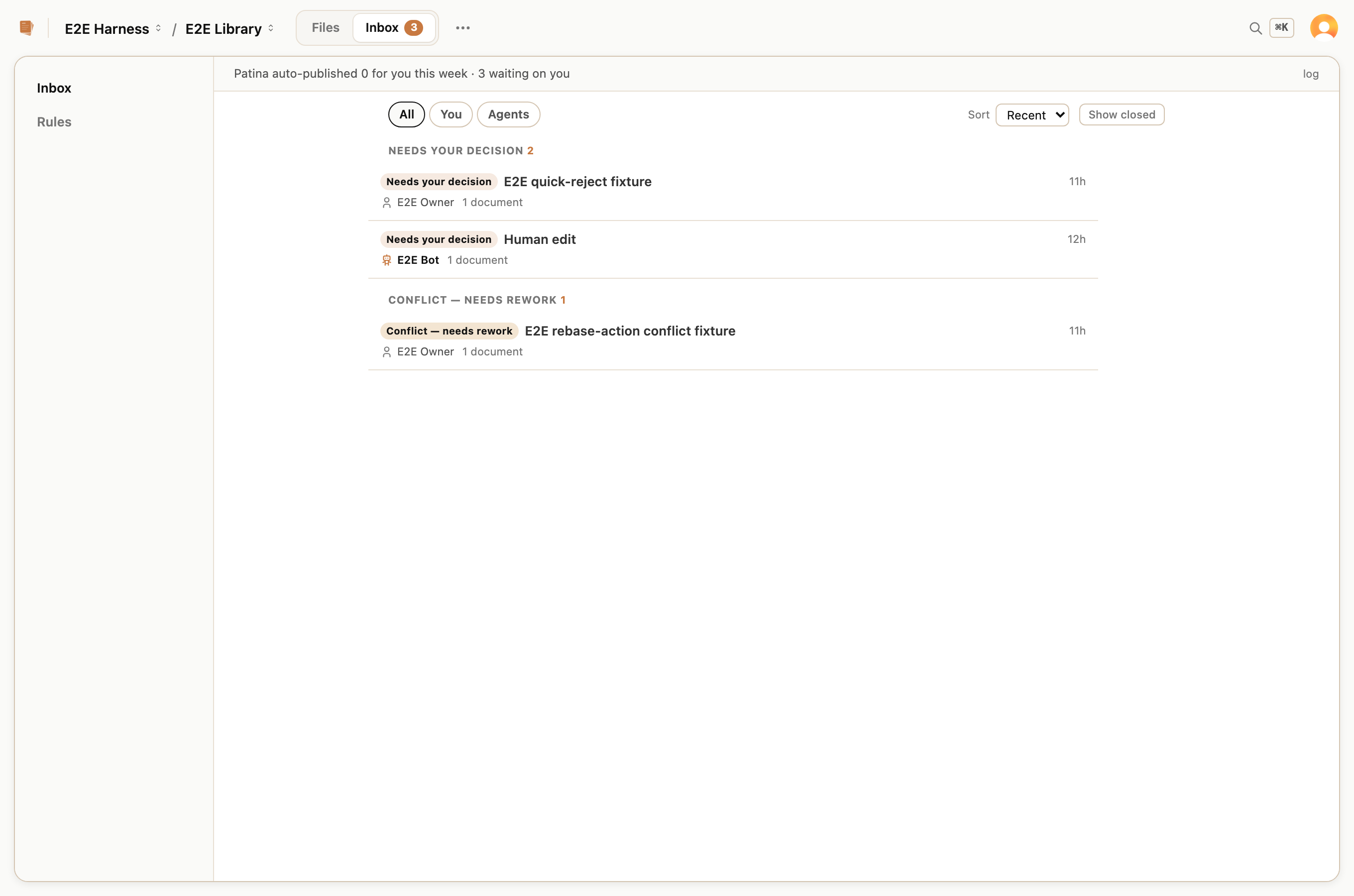Switch to the Files tab
The image size is (1354, 896).
326,27
